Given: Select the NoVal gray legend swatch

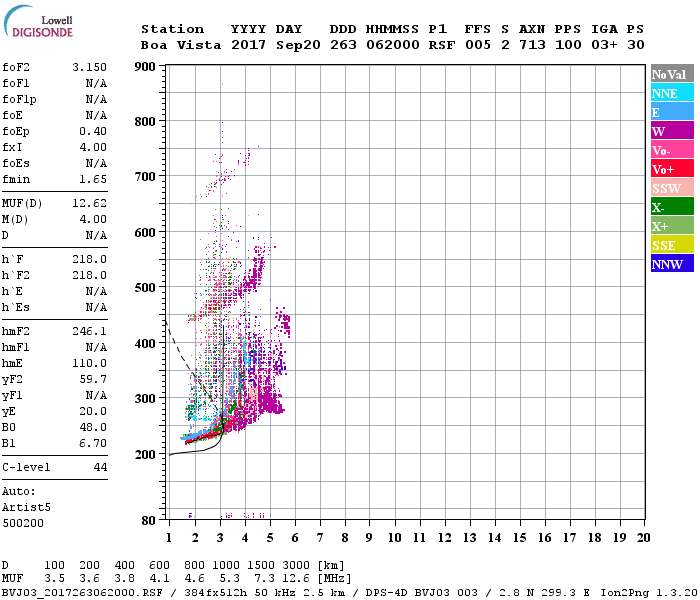Looking at the screenshot, I should click(x=672, y=74).
